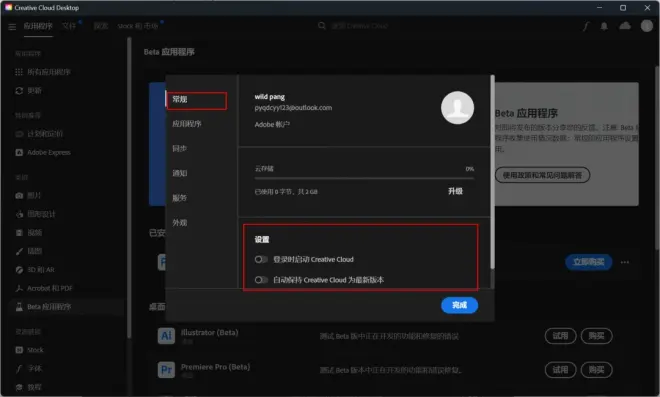
Task: Click the 完成 button
Action: (x=459, y=305)
